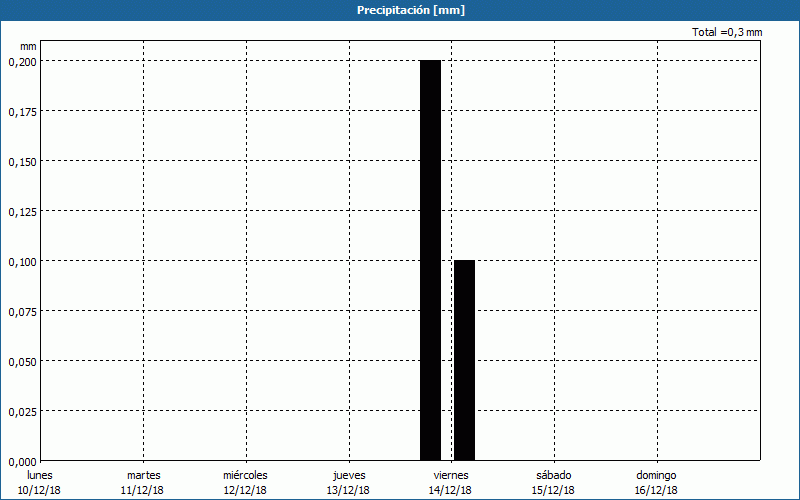Click the 14/12/18 date label
The width and height of the screenshot is (800, 500).
tap(450, 490)
